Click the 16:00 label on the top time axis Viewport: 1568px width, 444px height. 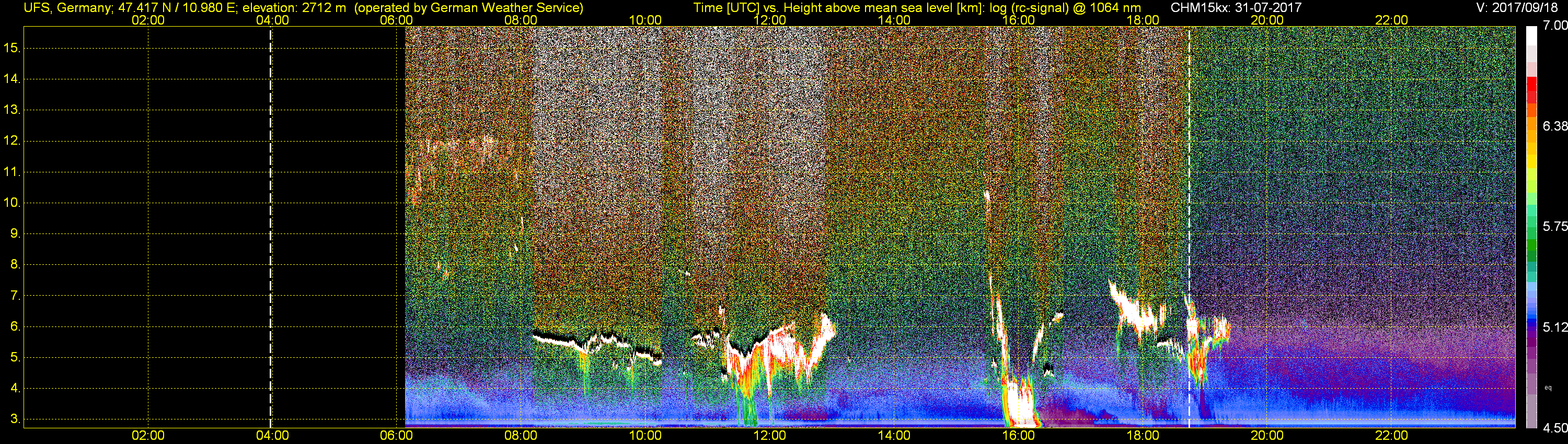[x=1018, y=20]
